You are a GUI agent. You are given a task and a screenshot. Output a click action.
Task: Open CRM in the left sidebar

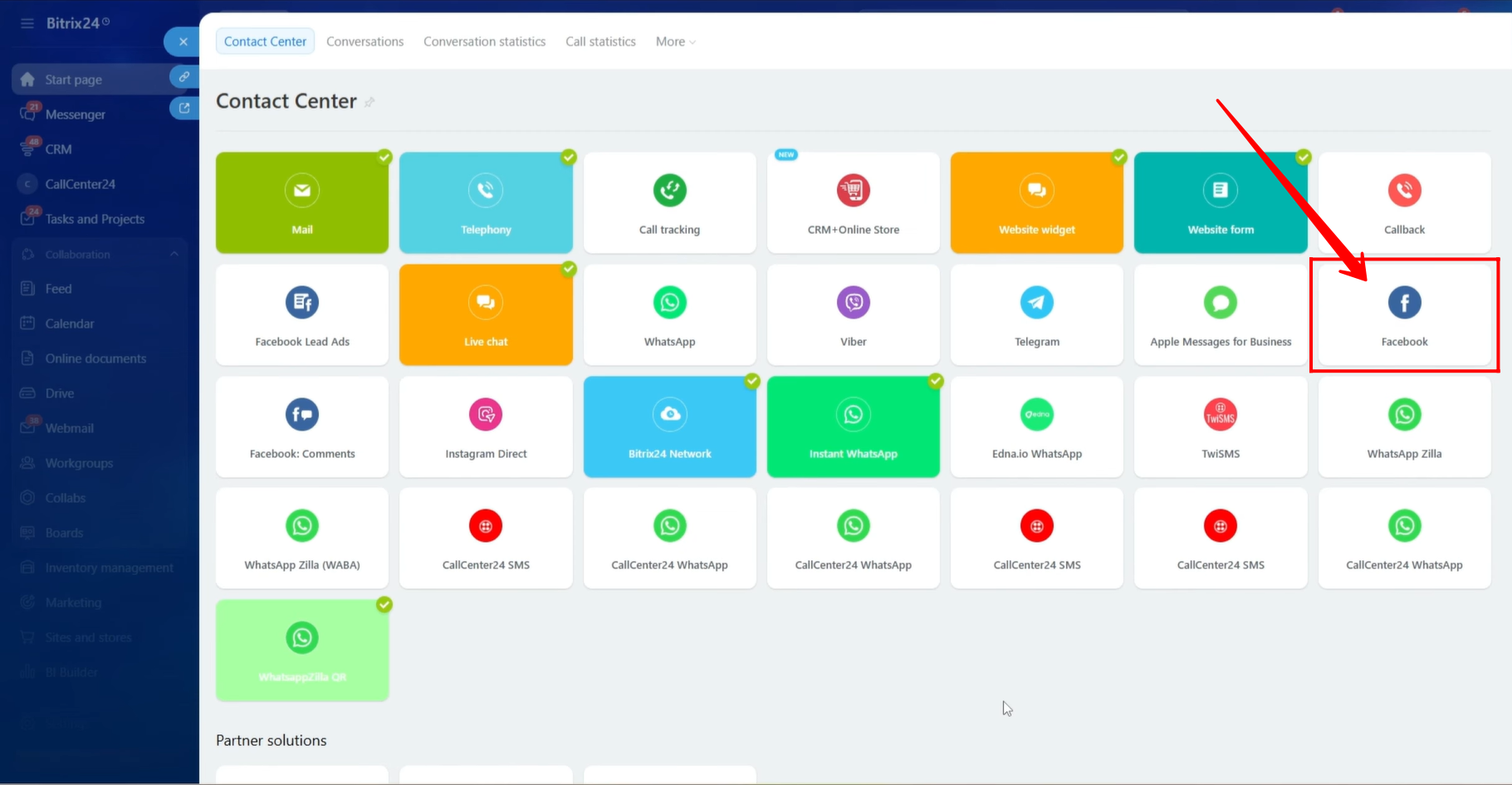coord(58,149)
